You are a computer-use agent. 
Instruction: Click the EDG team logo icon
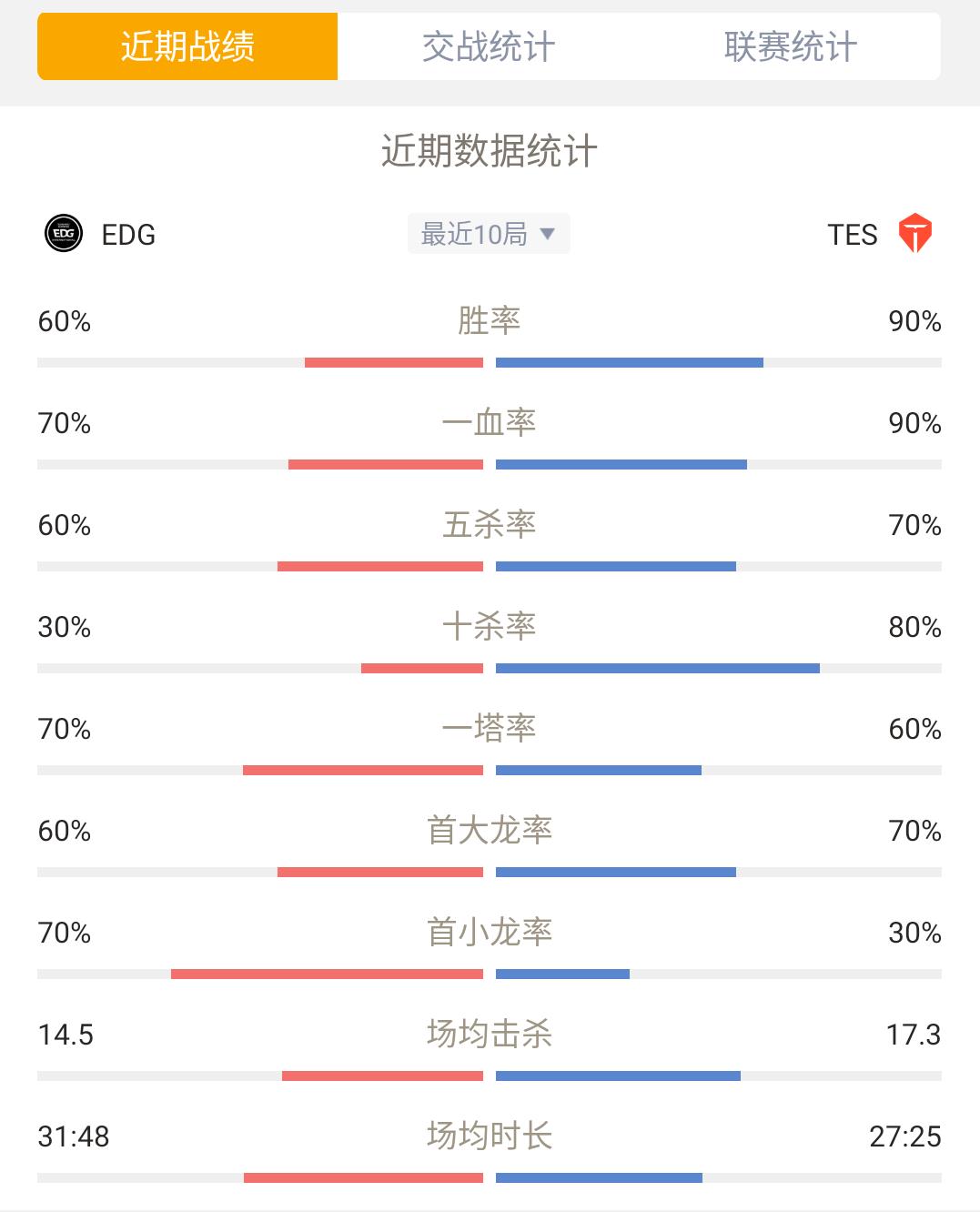[x=64, y=234]
